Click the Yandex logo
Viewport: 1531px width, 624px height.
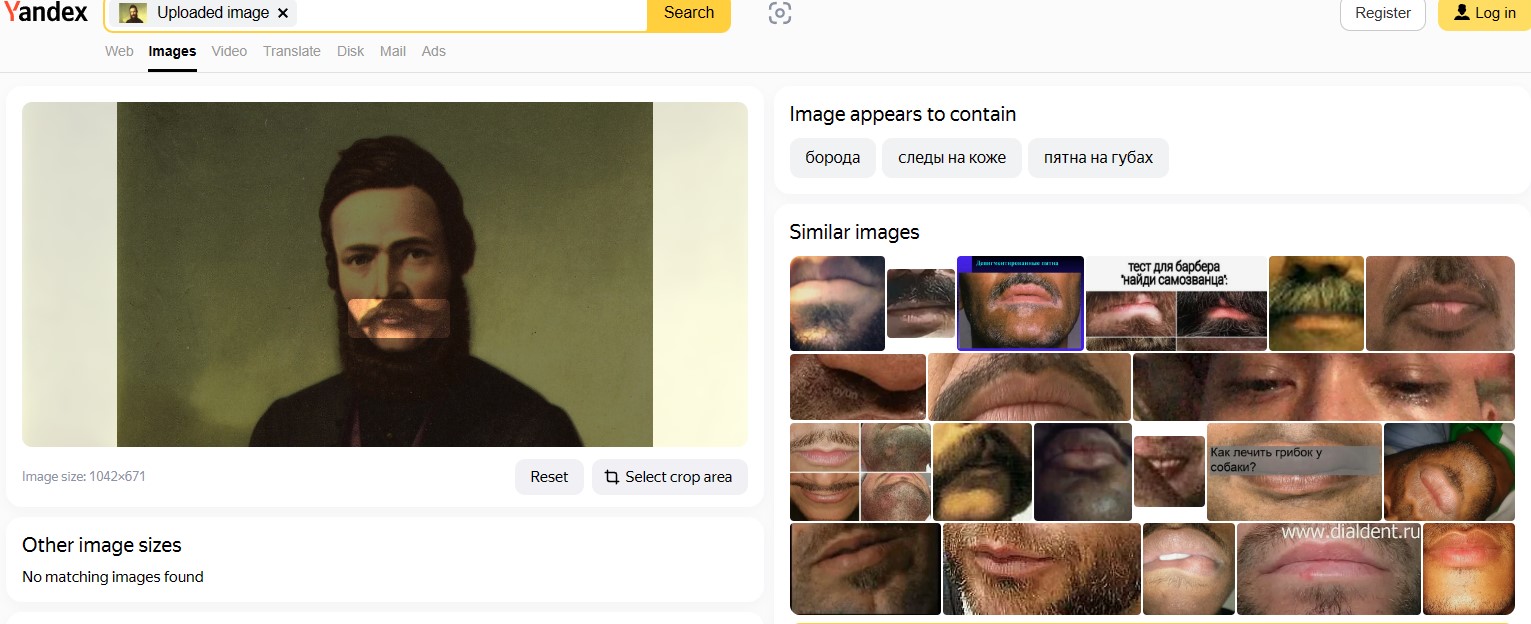pos(45,12)
